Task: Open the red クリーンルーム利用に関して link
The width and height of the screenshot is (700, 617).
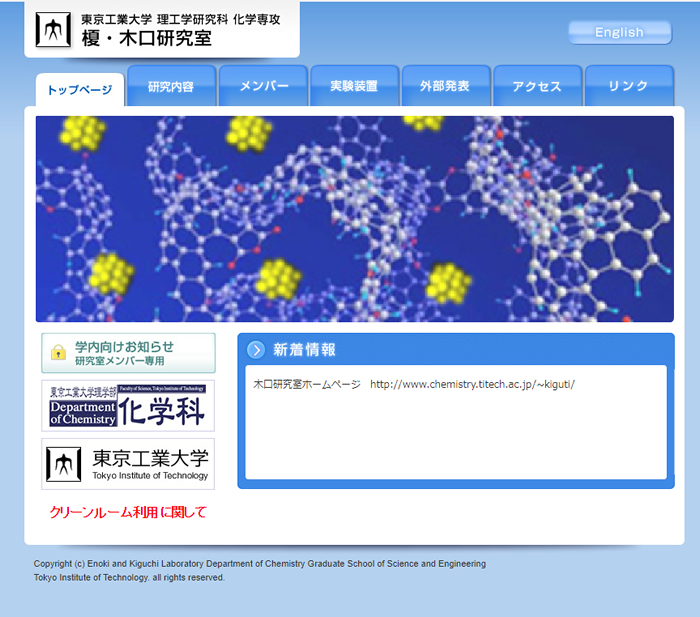Action: (128, 512)
